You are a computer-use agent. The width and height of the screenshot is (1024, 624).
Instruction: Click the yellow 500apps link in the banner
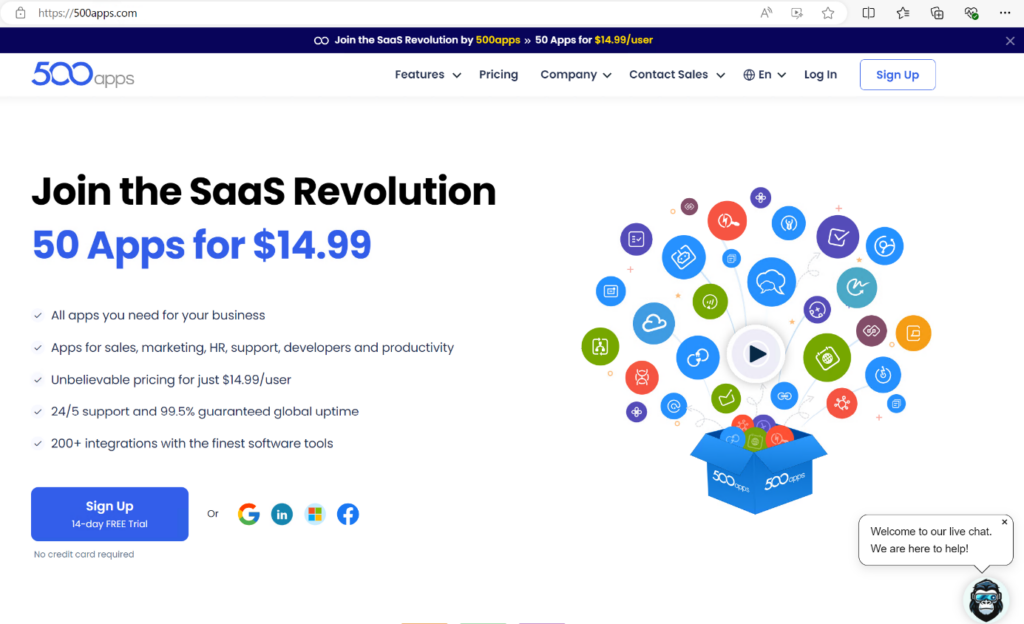(498, 40)
